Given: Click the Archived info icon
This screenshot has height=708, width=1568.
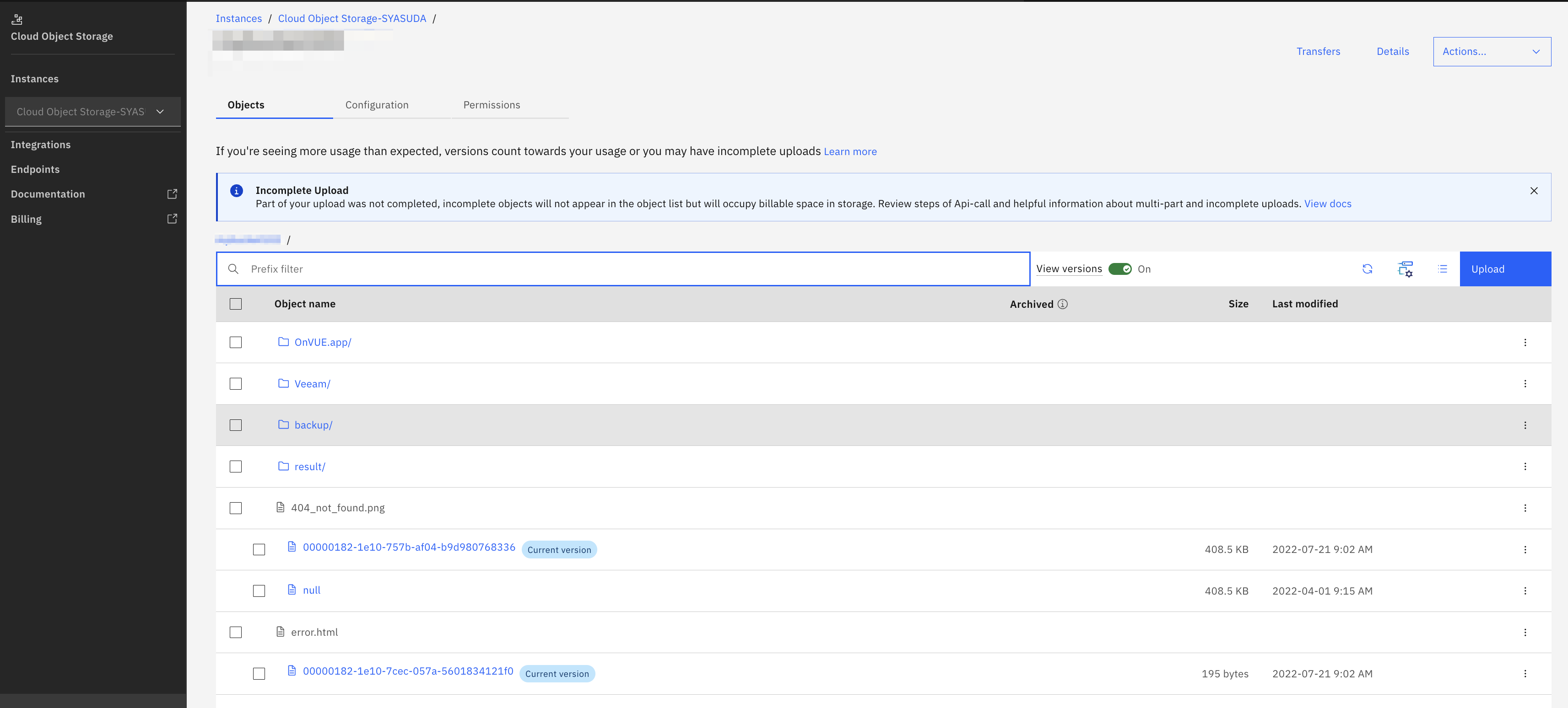Looking at the screenshot, I should pos(1062,304).
